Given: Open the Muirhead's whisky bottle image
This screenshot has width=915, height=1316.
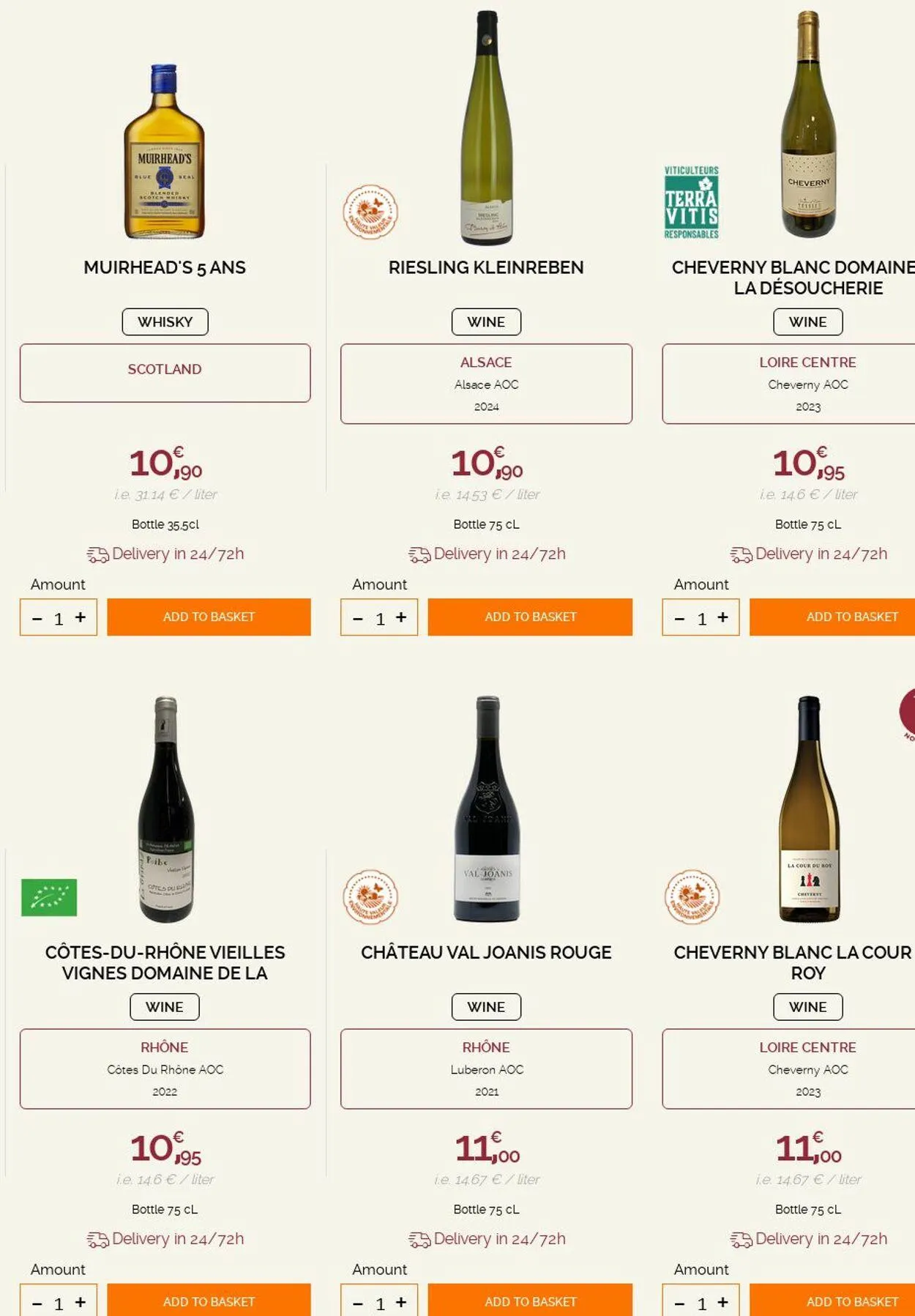Looking at the screenshot, I should (x=164, y=152).
